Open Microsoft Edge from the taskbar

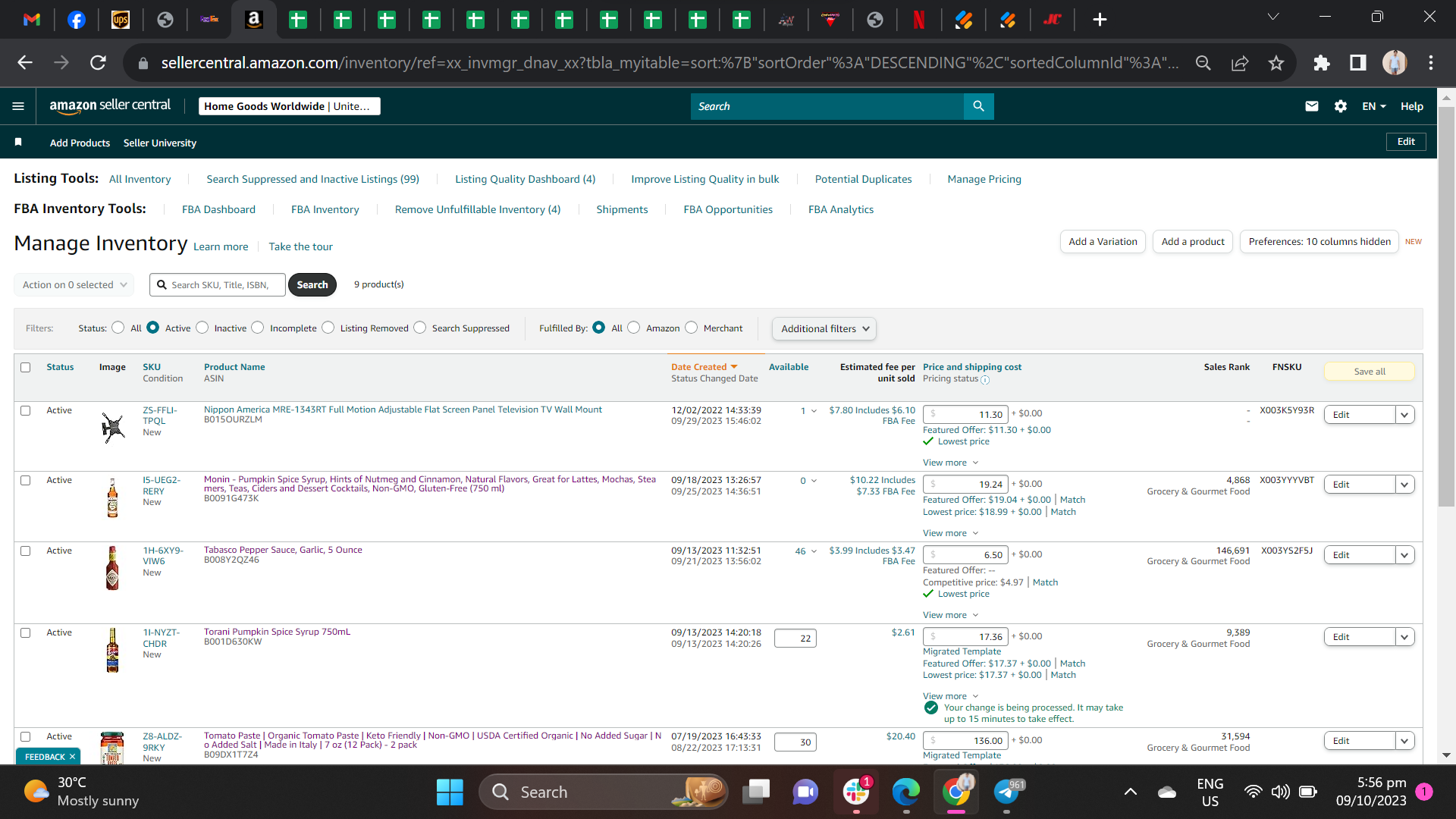(x=906, y=792)
